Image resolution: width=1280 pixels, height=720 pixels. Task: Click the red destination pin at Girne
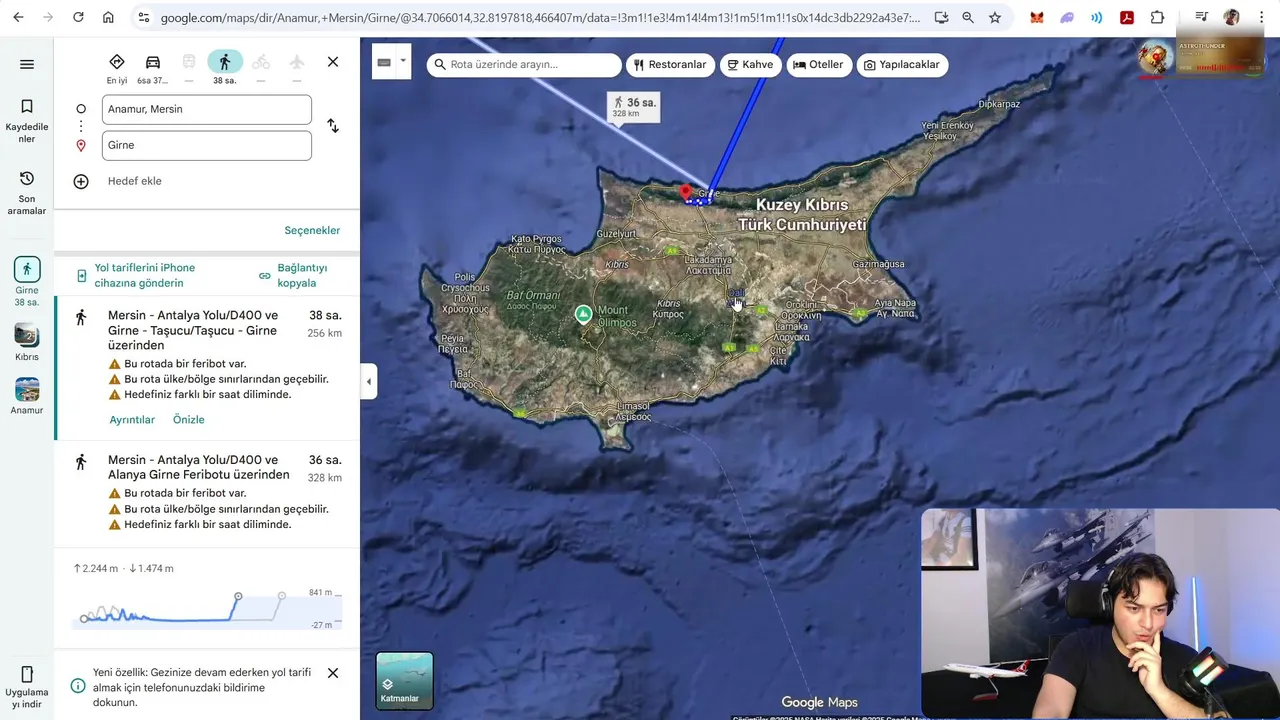coord(685,191)
